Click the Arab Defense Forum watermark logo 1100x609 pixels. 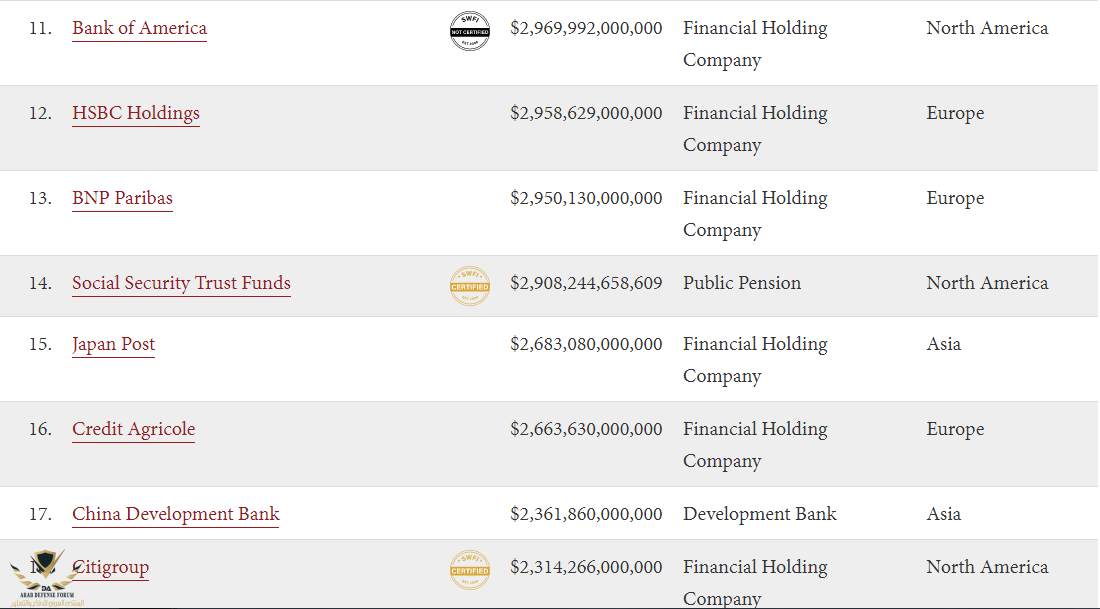[x=44, y=578]
